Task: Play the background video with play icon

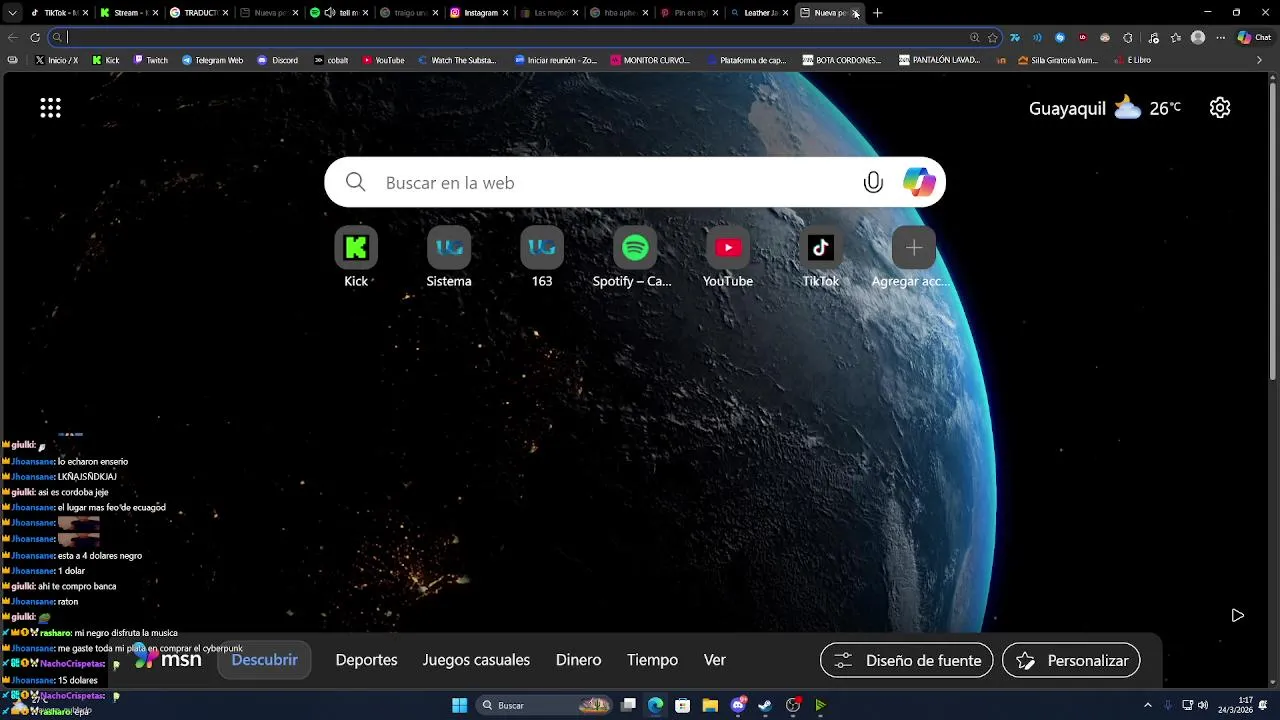Action: coord(1237,615)
